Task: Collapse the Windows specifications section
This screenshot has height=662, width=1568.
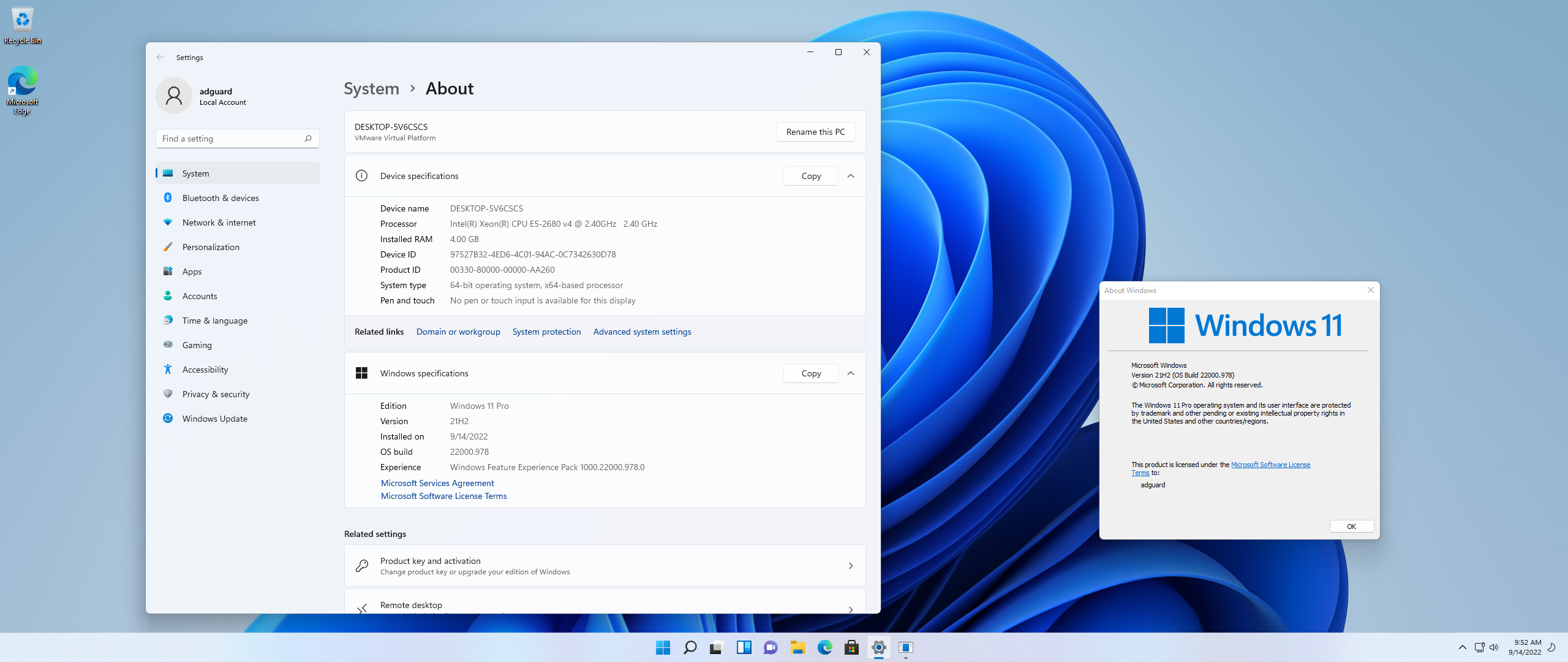Action: 851,373
